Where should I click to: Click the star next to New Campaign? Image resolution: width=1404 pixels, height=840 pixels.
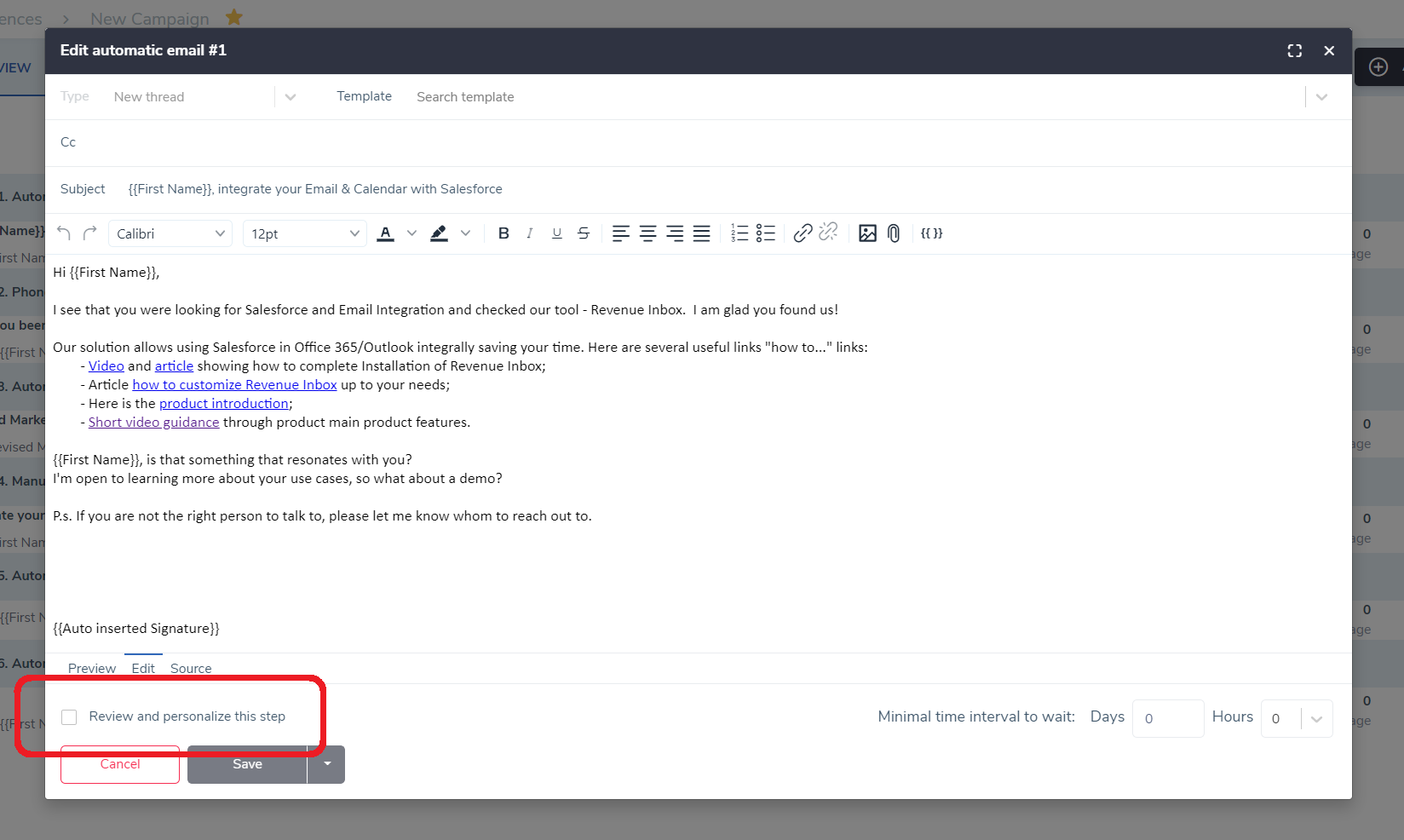234,17
